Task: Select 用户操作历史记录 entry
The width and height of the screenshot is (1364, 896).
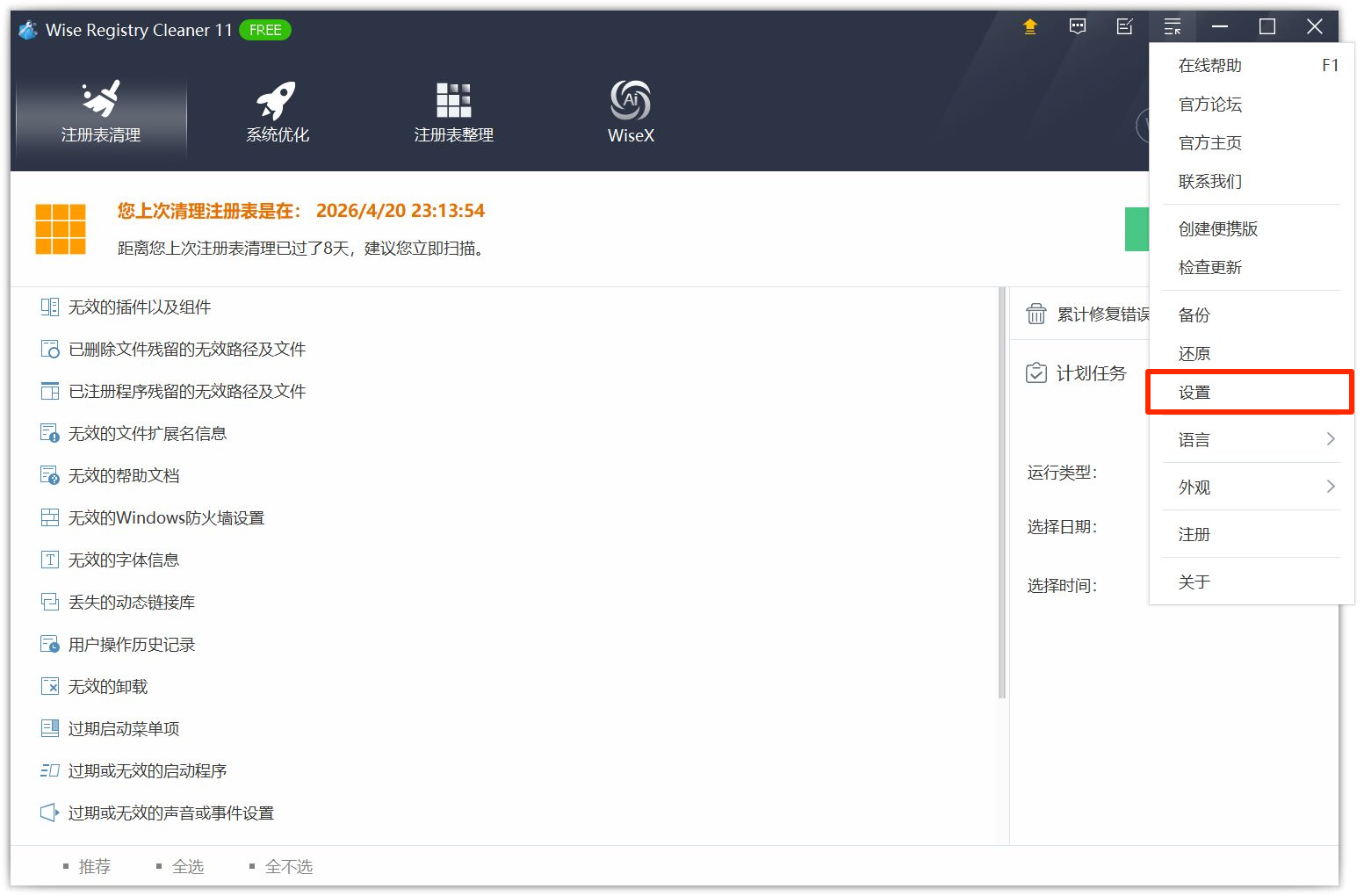Action: (x=132, y=645)
